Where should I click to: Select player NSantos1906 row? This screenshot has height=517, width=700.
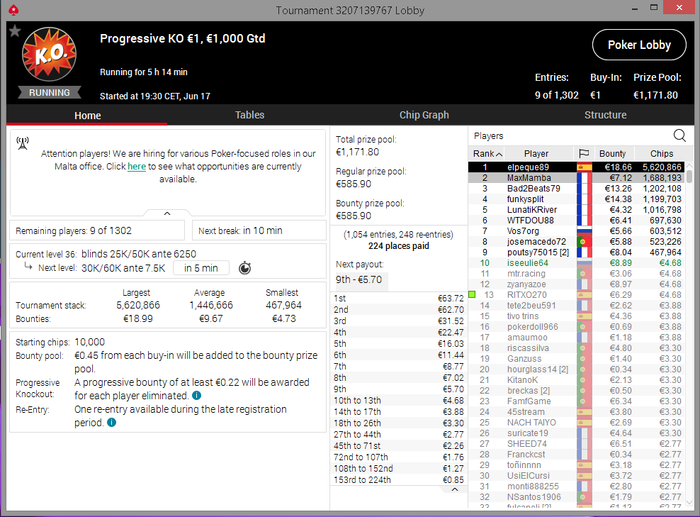[576, 497]
